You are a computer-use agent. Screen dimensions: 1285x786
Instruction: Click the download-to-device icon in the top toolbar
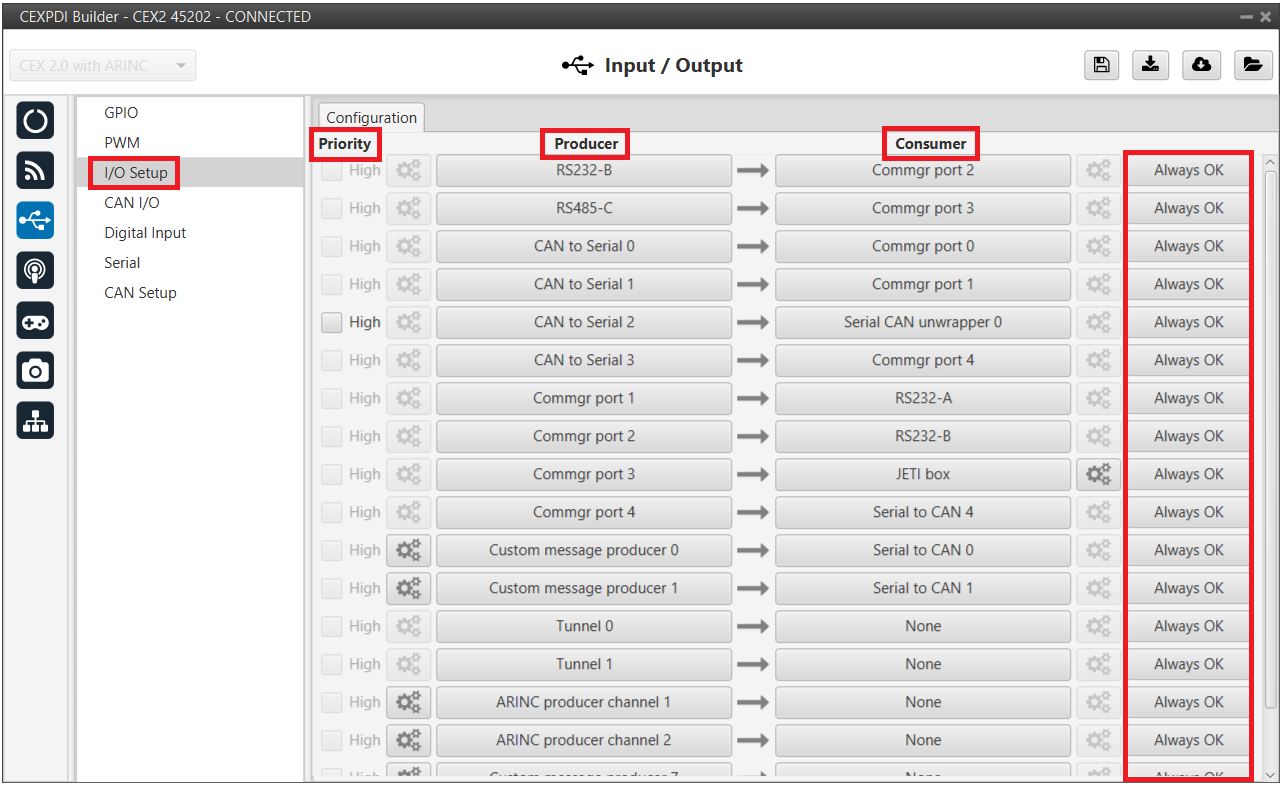pyautogui.click(x=1151, y=65)
